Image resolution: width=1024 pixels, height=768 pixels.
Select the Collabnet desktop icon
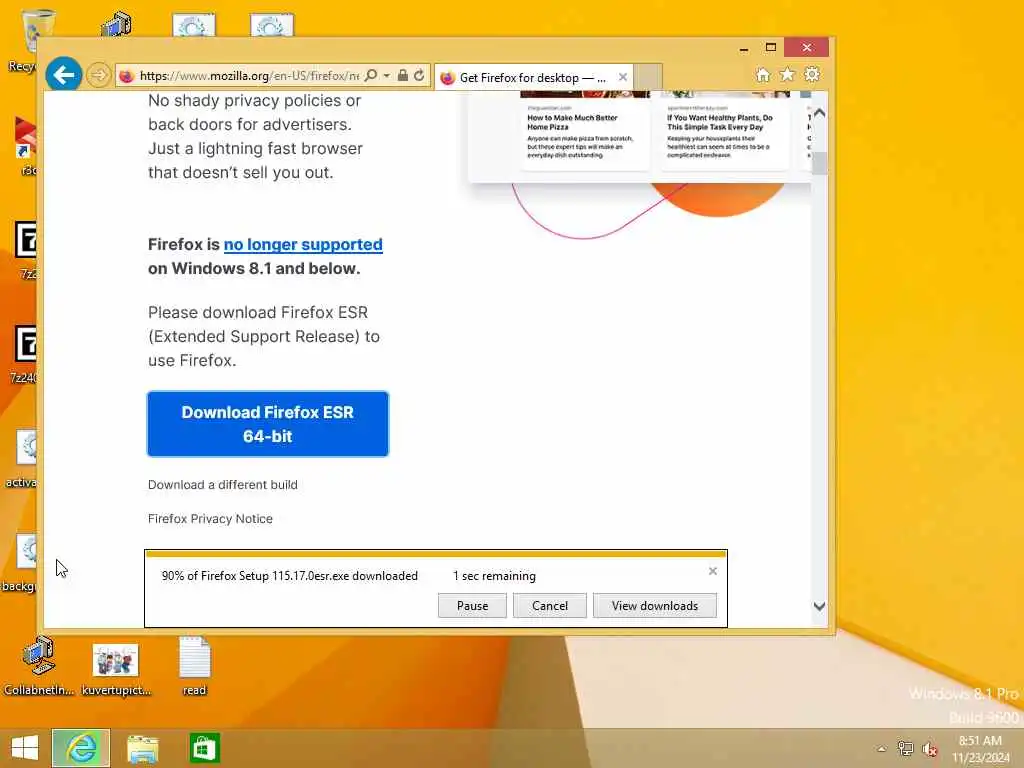pos(39,666)
